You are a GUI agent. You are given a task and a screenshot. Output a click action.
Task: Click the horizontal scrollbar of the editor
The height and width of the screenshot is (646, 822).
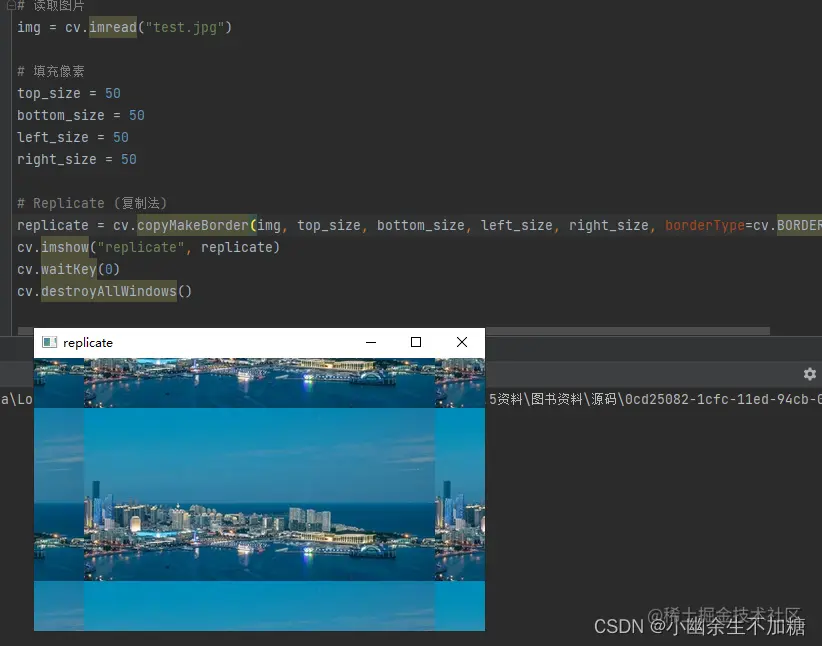[x=394, y=331]
